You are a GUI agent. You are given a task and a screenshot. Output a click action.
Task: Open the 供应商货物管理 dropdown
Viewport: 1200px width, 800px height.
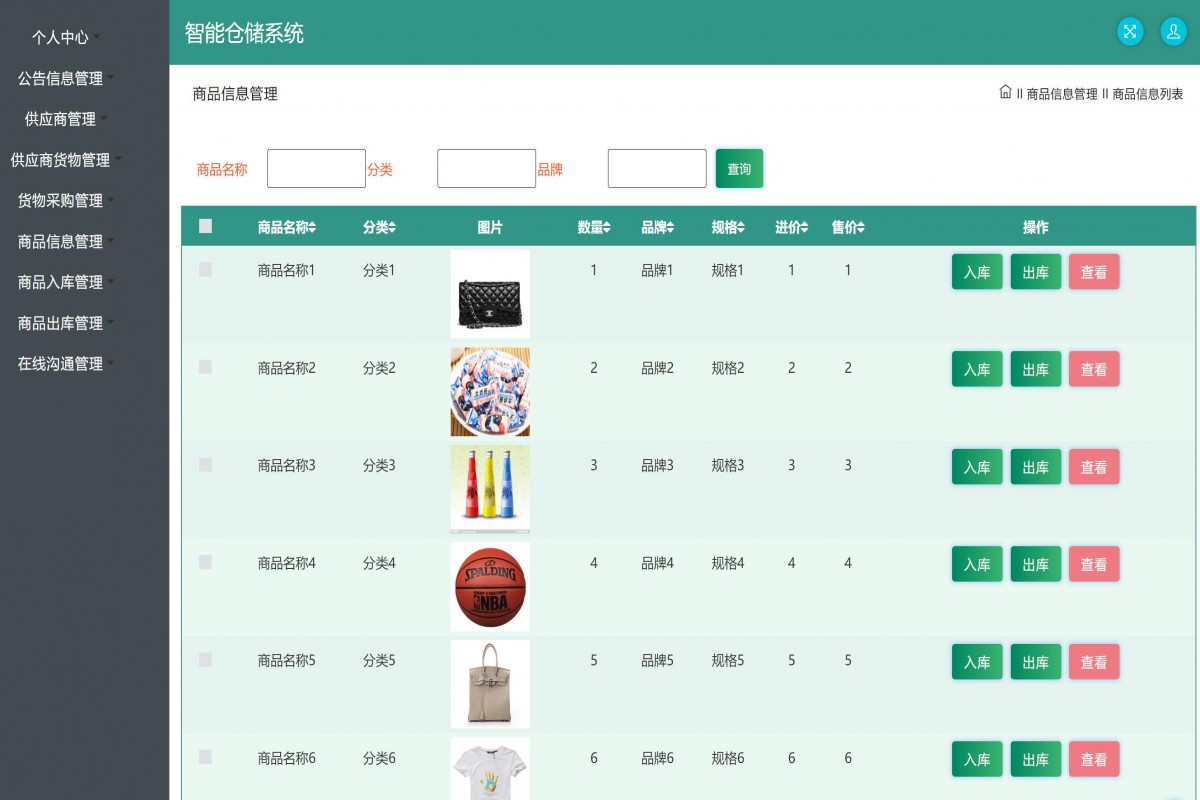pos(62,160)
